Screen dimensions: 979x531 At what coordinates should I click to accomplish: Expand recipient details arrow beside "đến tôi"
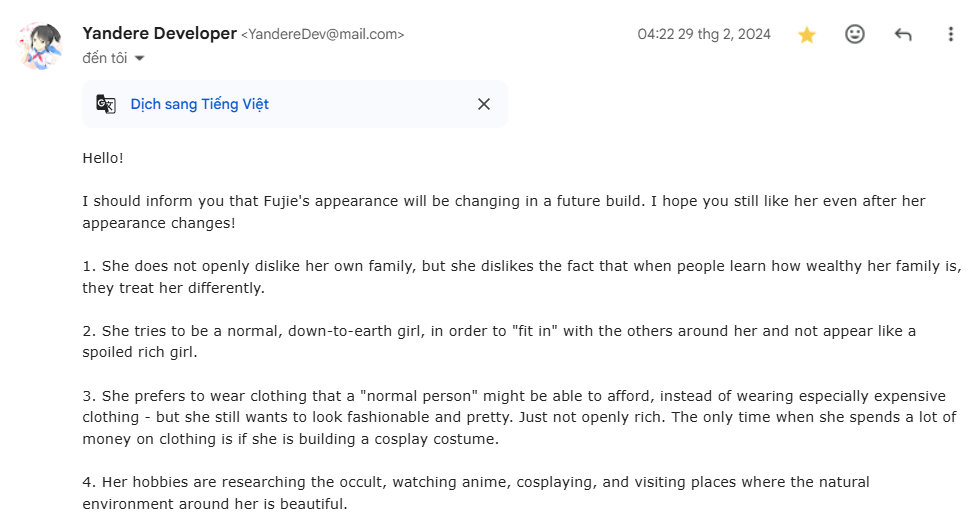pyautogui.click(x=139, y=59)
